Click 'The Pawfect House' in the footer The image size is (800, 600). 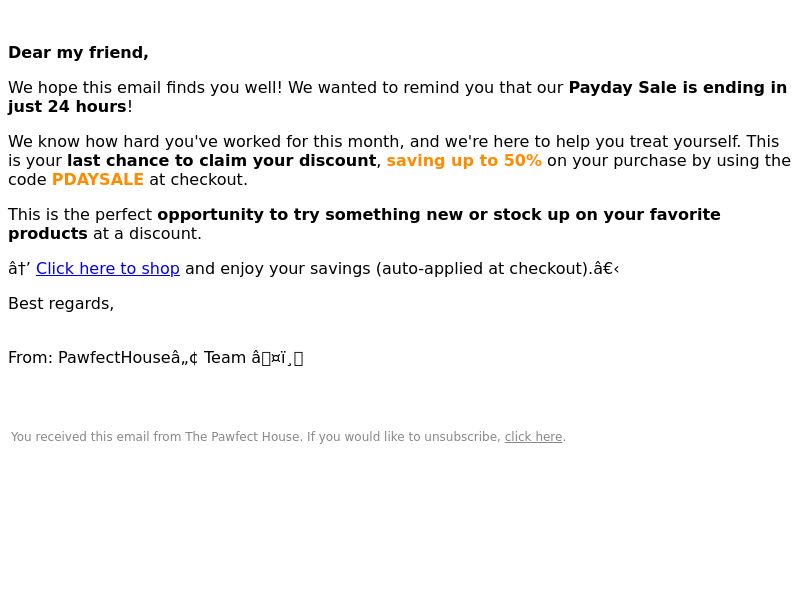[243, 437]
